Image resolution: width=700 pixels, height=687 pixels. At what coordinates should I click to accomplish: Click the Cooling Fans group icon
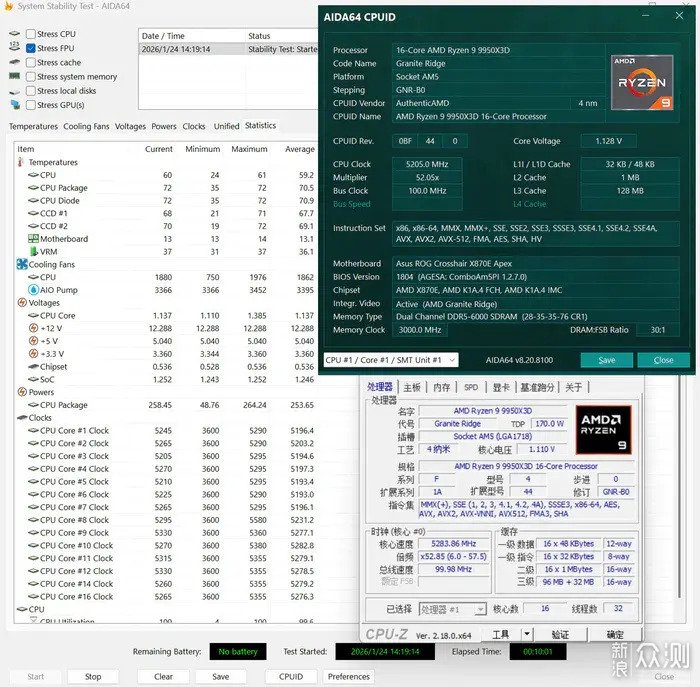coord(22,264)
